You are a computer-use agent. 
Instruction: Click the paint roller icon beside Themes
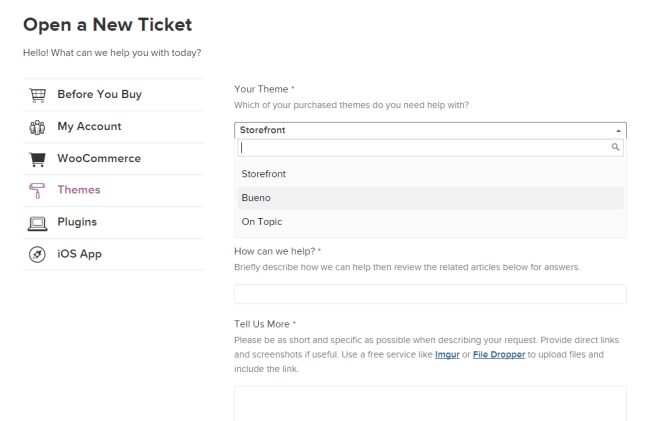36,191
